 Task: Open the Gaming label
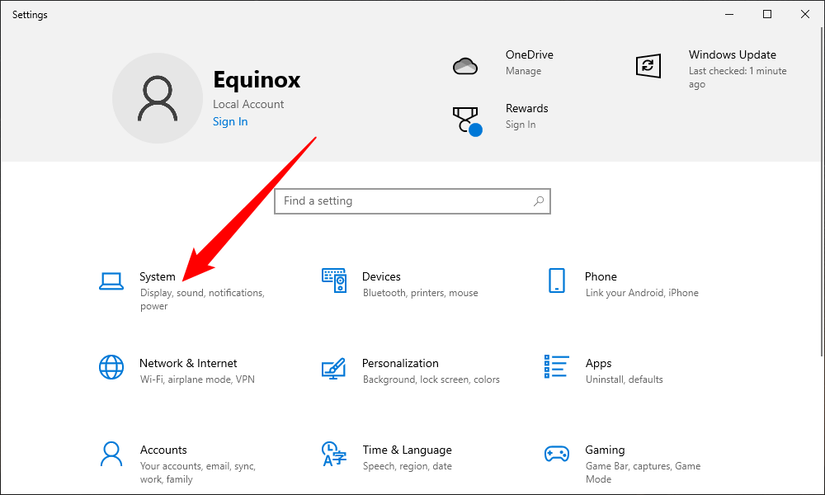[x=605, y=450]
